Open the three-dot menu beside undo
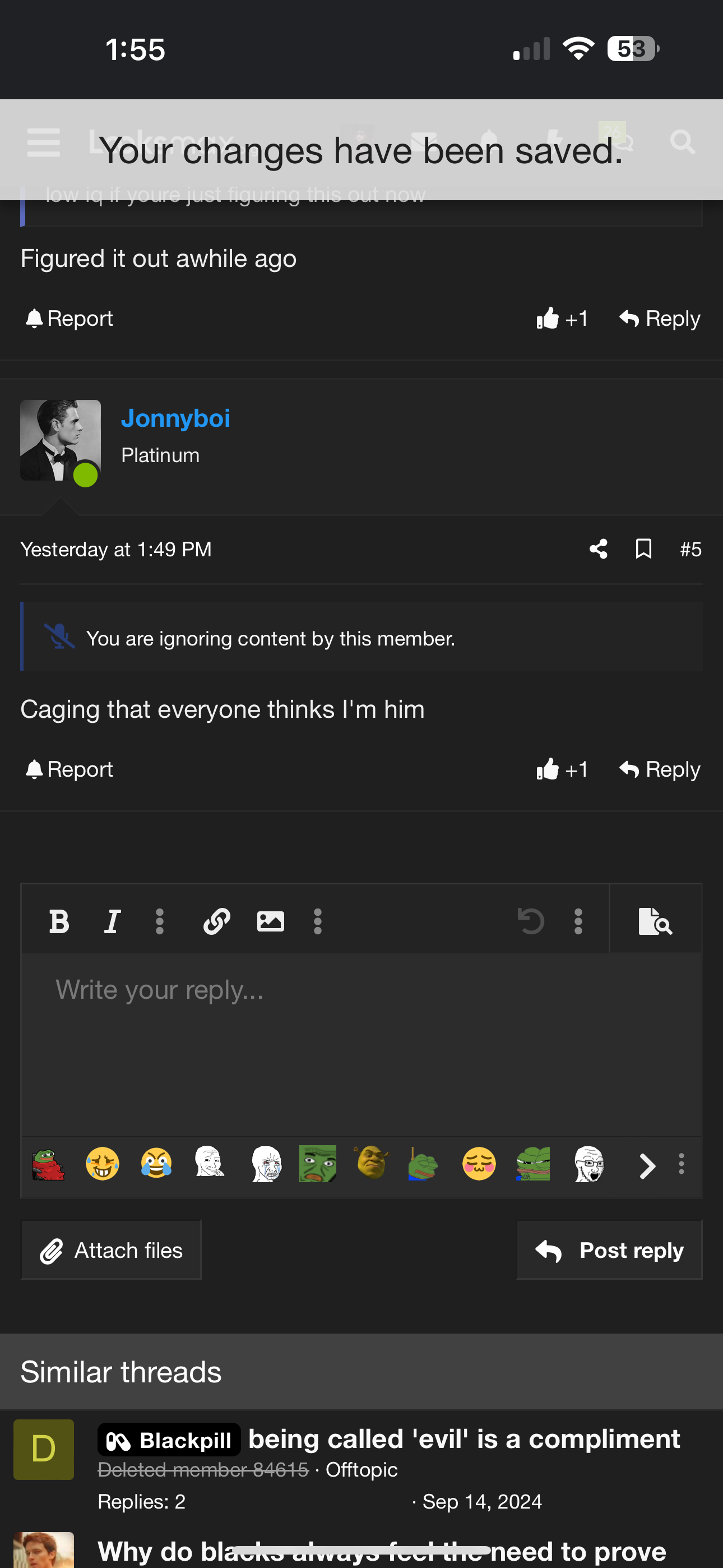The image size is (723, 1568). pyautogui.click(x=578, y=921)
